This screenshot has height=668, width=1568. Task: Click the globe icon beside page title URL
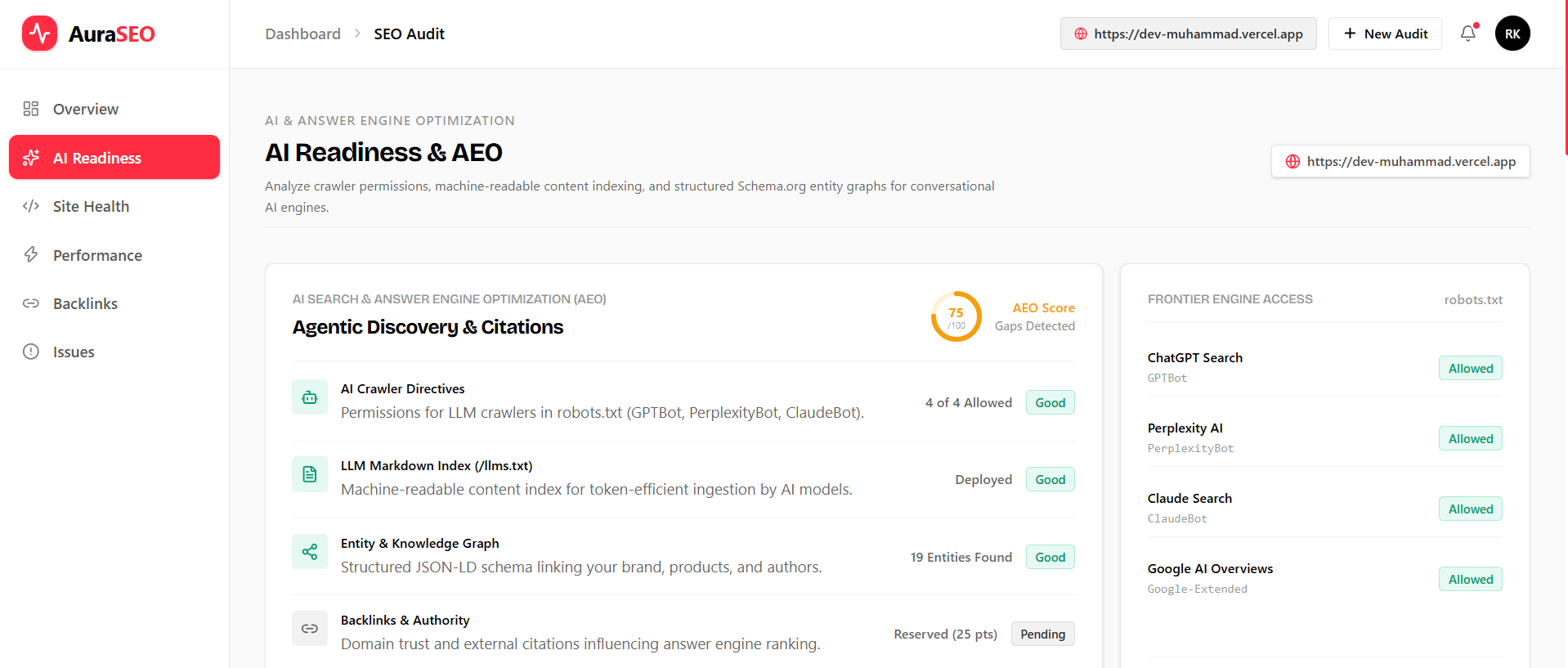(1292, 161)
